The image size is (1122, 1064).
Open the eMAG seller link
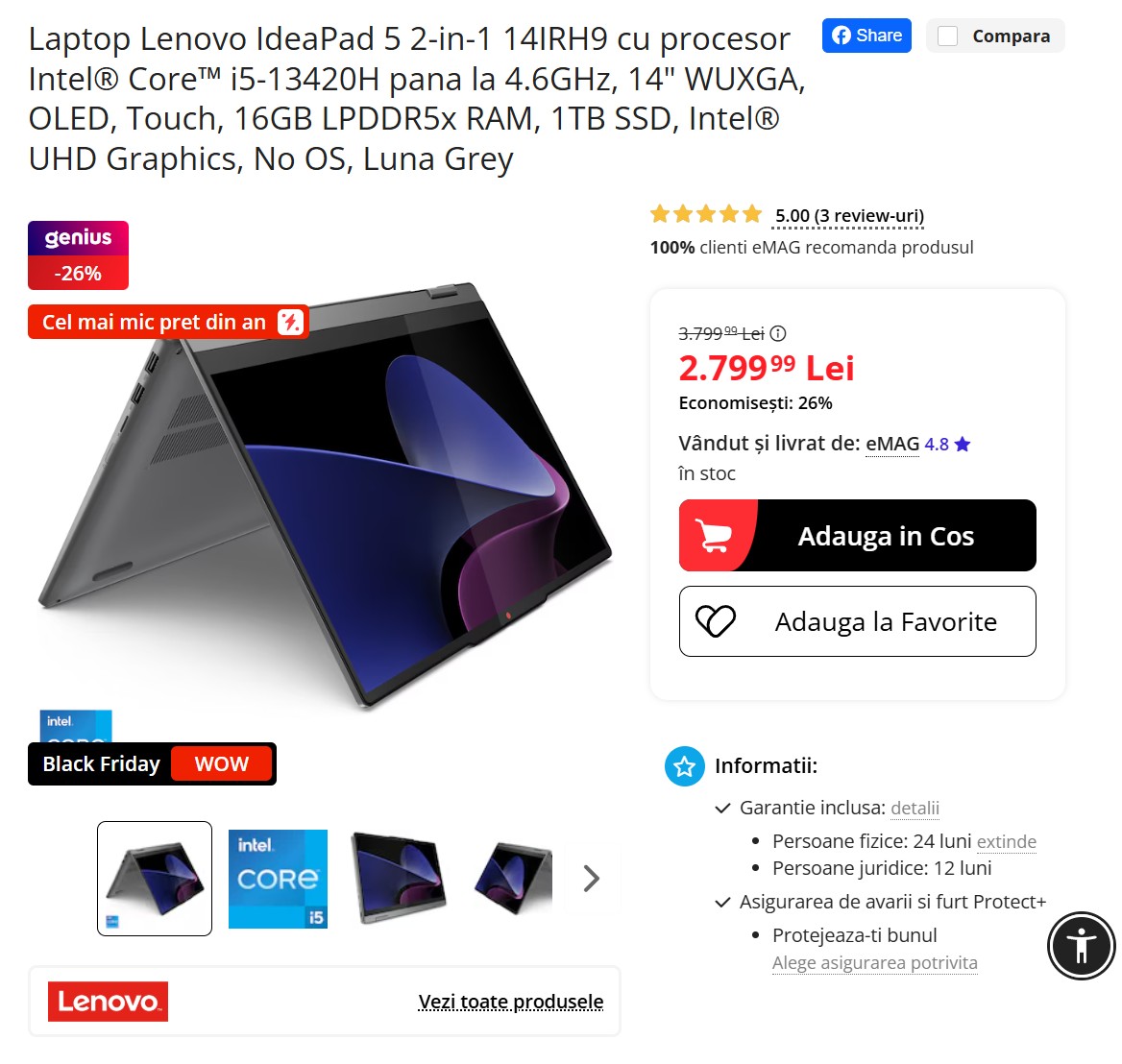[x=892, y=445]
